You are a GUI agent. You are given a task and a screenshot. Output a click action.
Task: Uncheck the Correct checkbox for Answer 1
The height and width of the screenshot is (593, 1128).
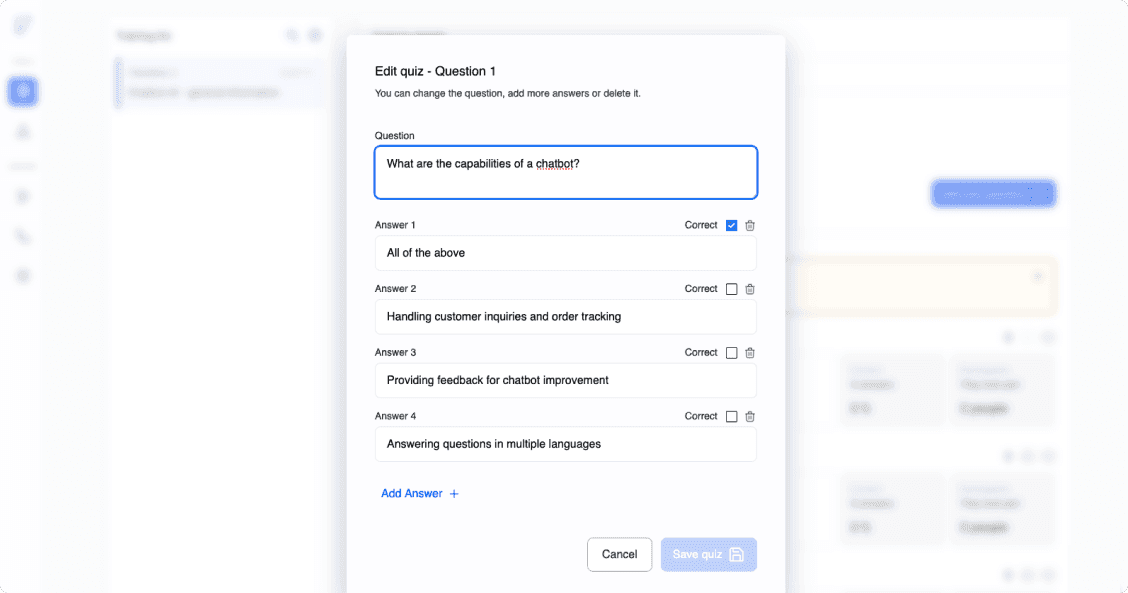[x=732, y=225]
